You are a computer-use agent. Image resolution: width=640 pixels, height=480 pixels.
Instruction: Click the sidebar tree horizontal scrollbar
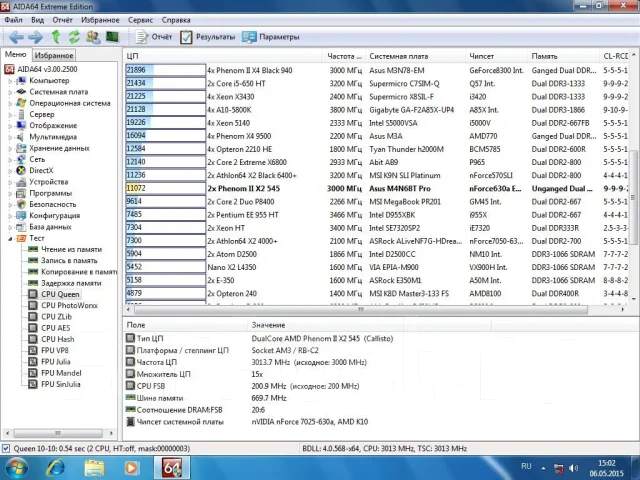(x=58, y=433)
